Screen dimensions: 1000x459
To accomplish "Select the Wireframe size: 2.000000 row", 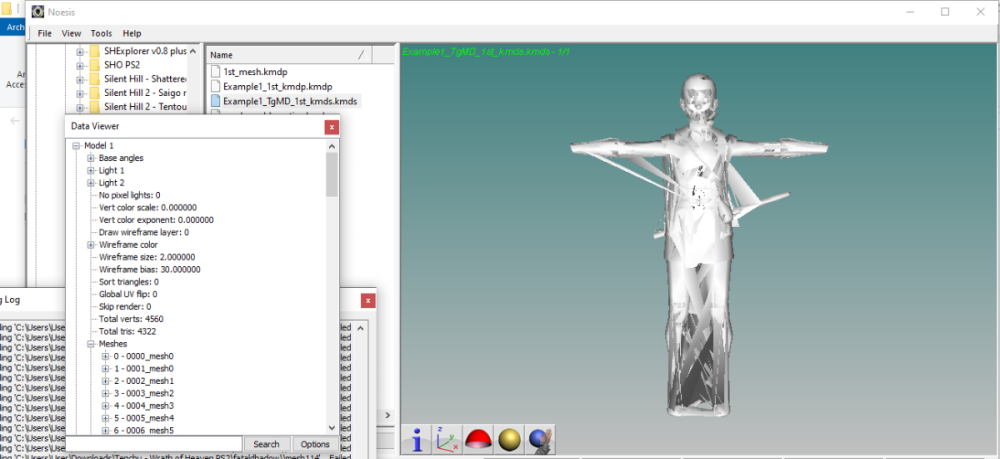I will pos(147,258).
